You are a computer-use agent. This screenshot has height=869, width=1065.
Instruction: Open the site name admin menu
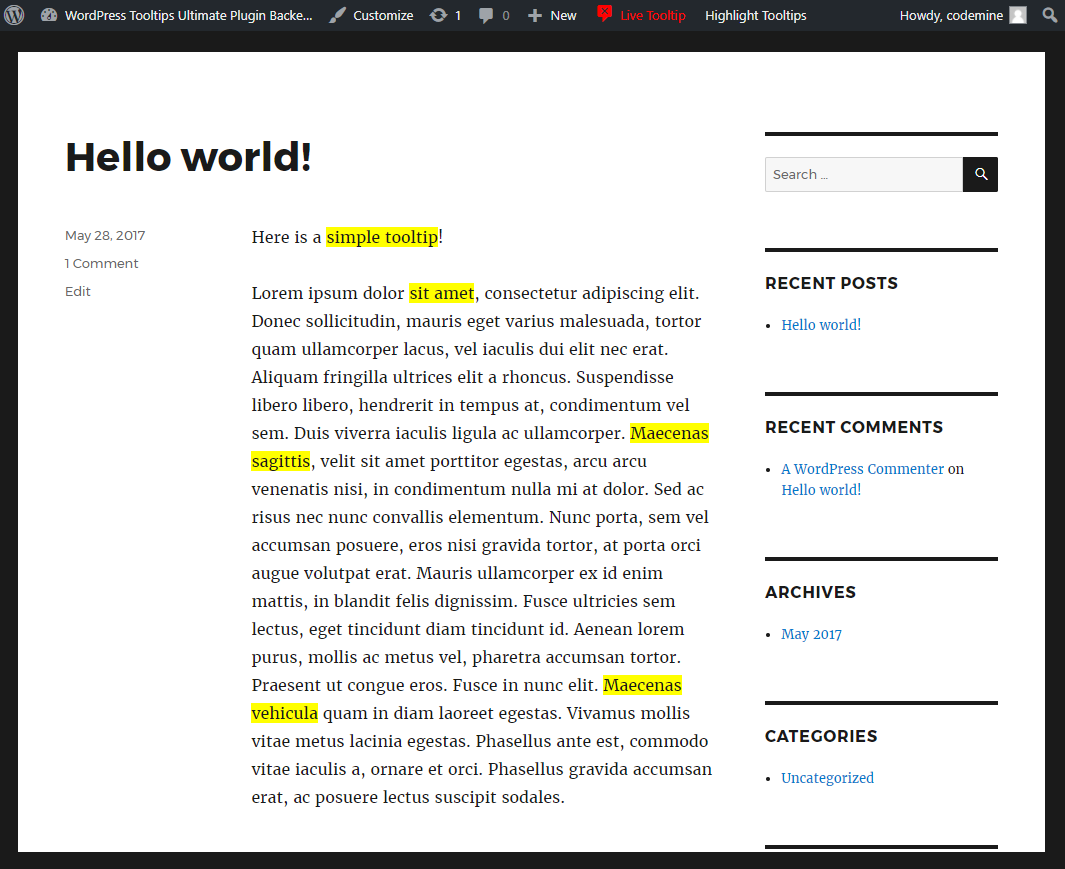coord(189,15)
